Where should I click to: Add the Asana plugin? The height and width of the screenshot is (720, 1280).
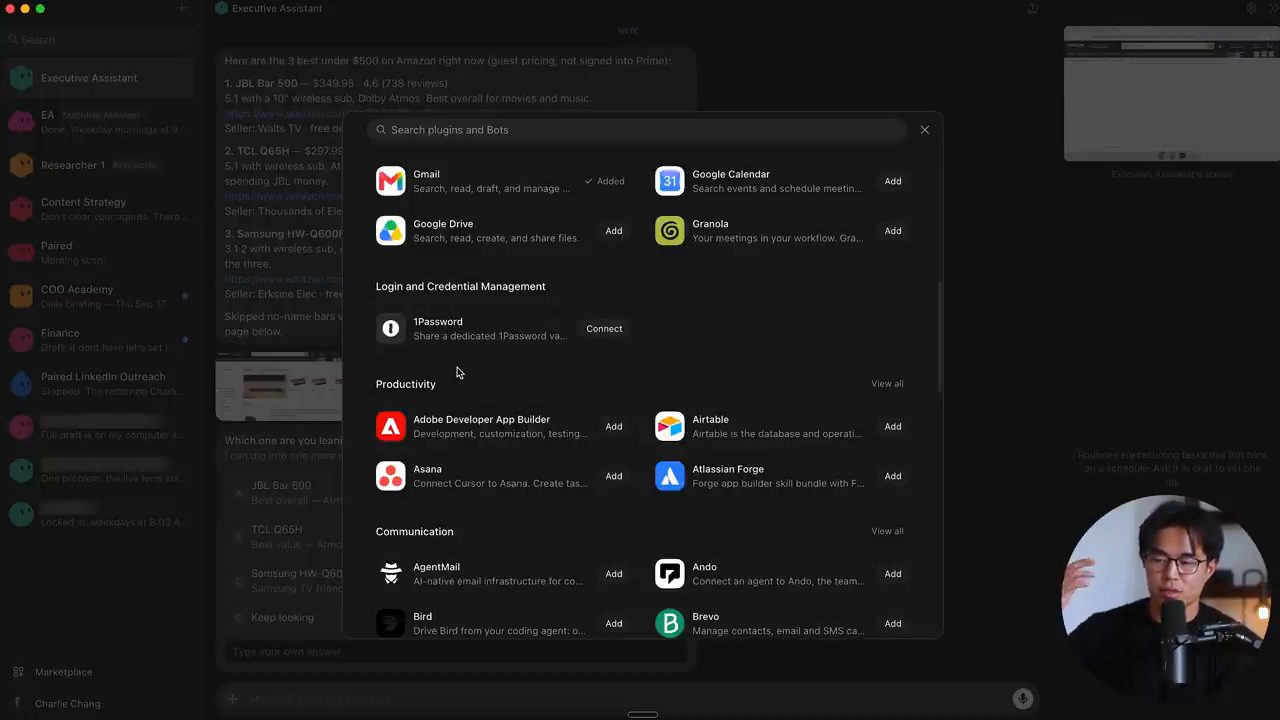[x=614, y=476]
